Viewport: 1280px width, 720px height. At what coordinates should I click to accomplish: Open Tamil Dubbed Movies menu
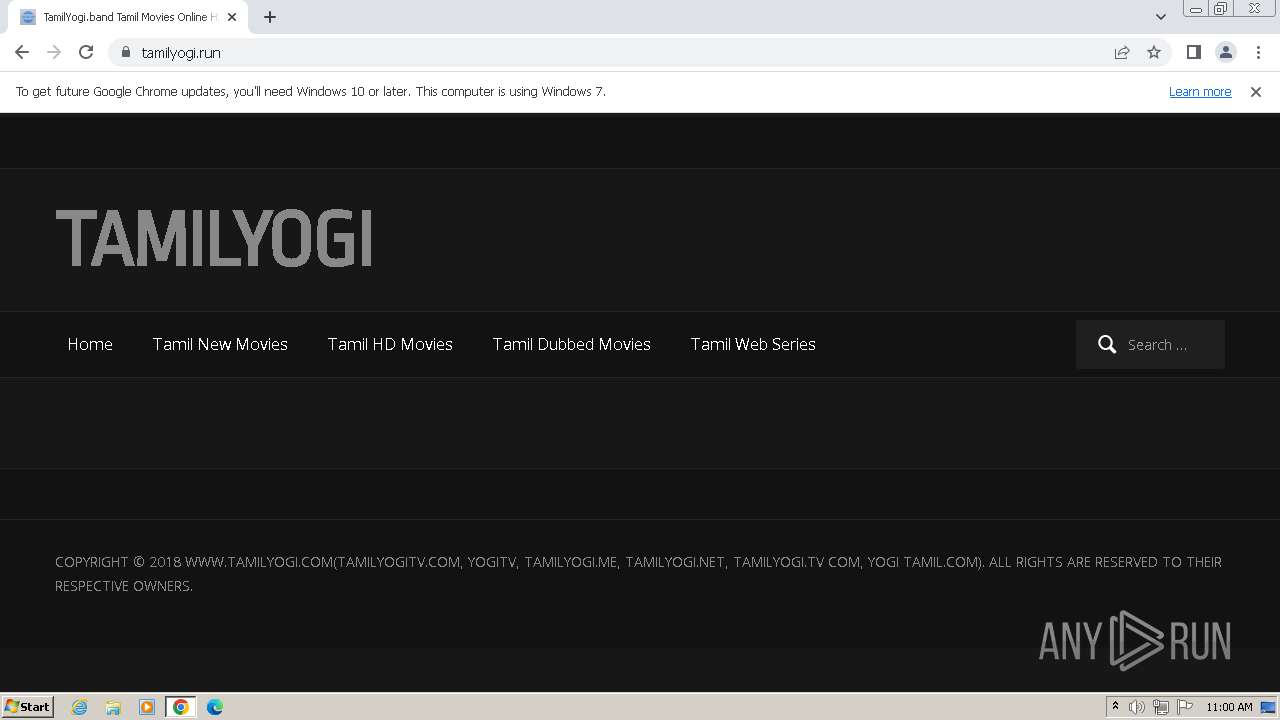pos(571,344)
